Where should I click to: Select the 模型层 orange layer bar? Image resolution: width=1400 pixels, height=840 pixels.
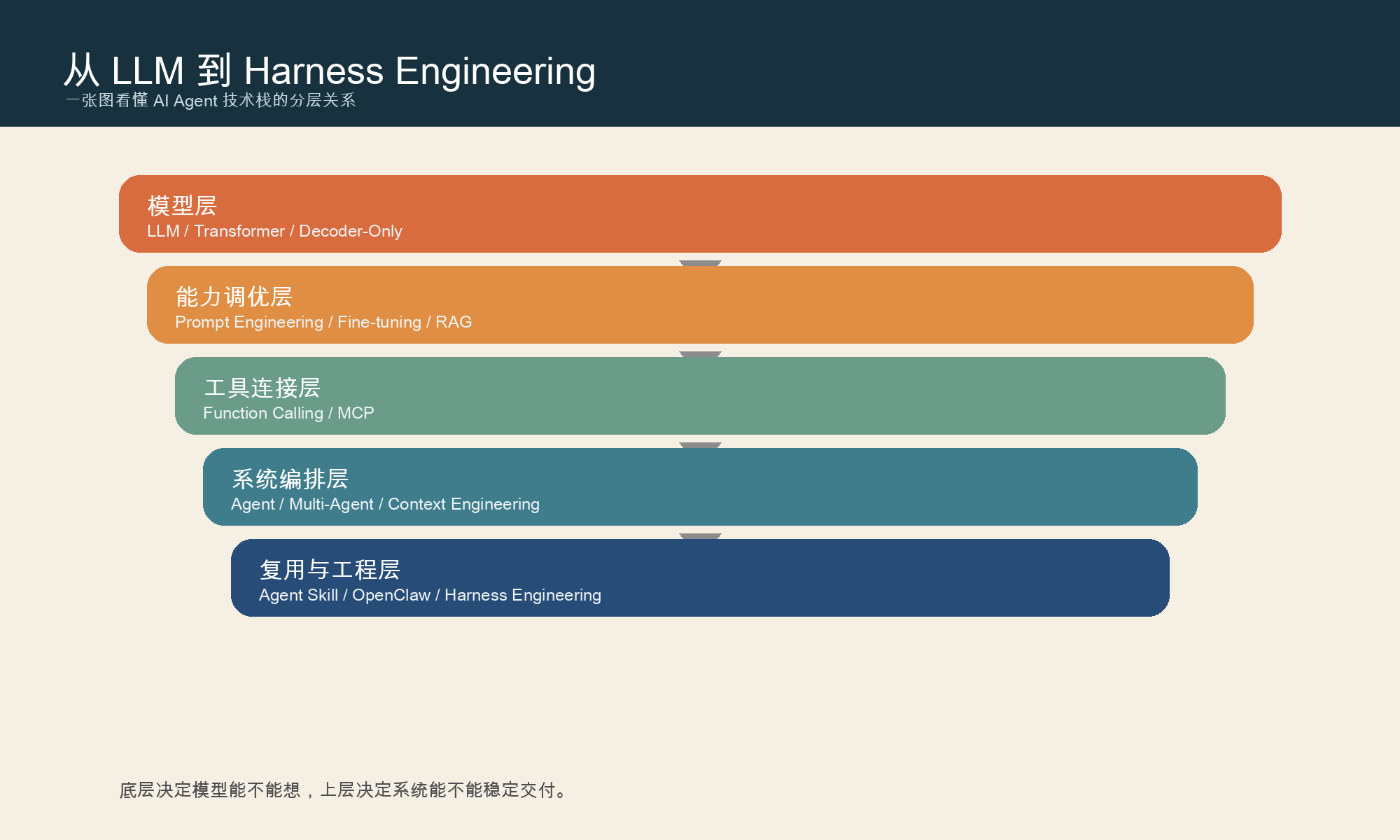700,215
